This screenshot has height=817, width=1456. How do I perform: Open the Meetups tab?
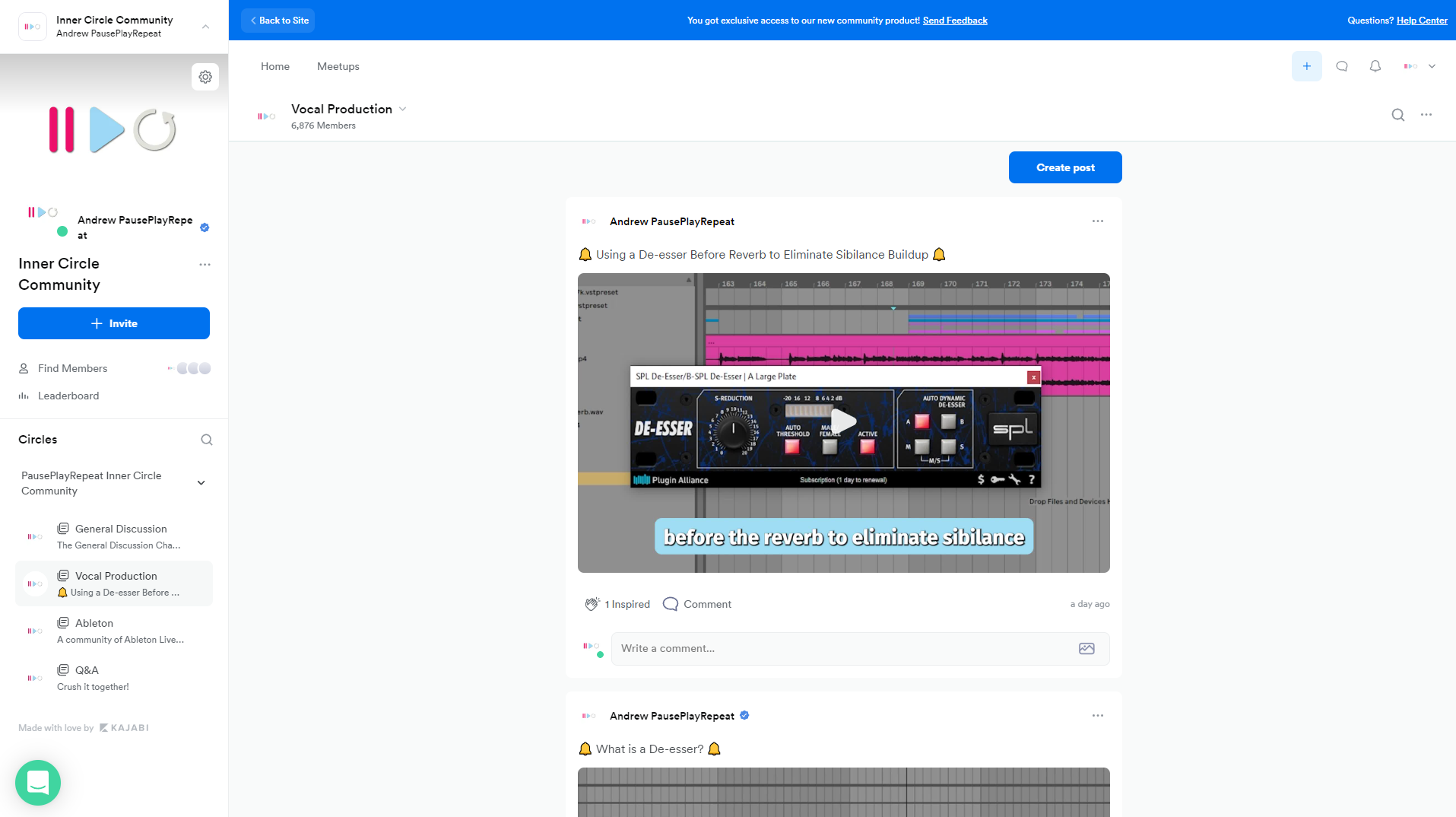(338, 66)
